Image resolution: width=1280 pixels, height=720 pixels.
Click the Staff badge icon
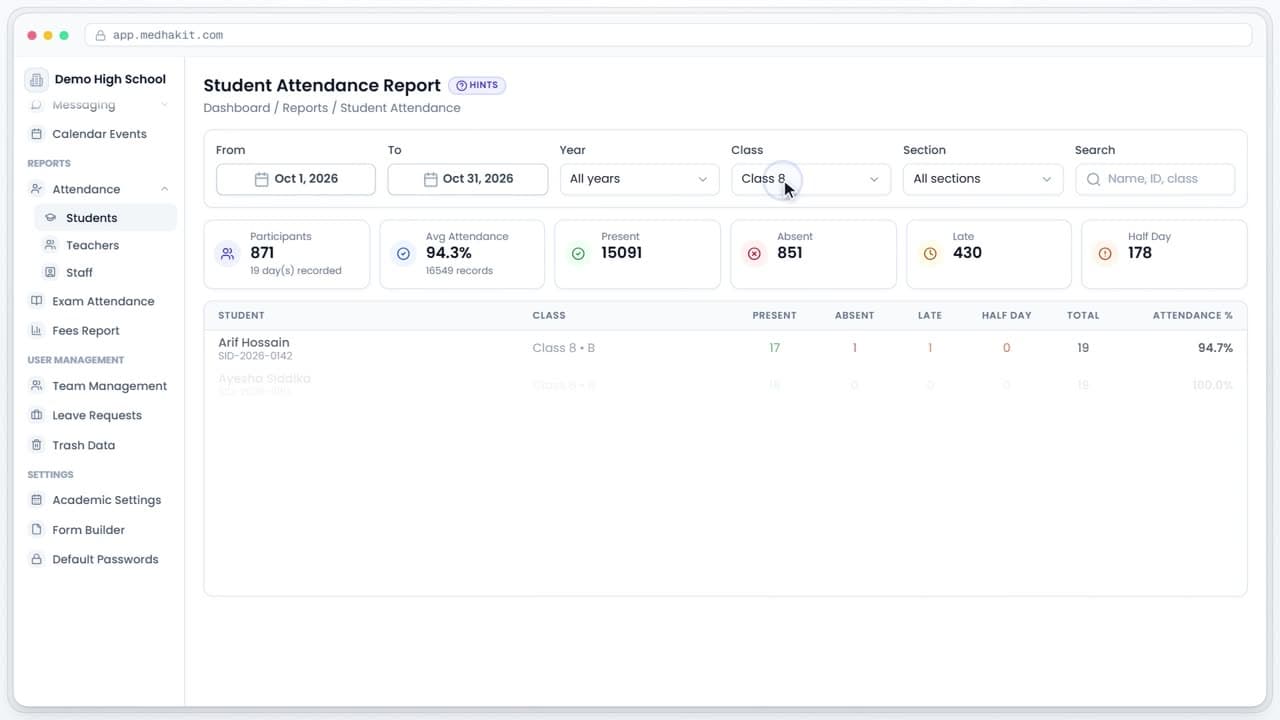point(51,272)
